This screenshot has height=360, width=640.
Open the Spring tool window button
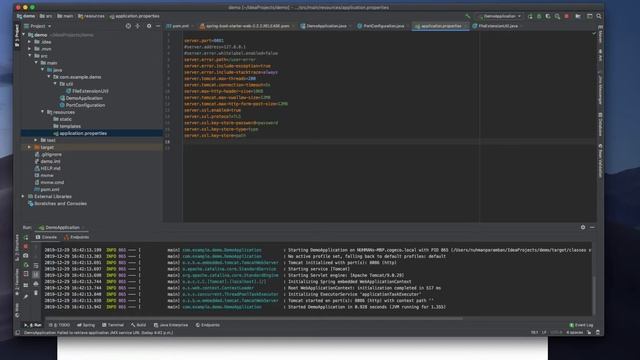pyautogui.click(x=86, y=325)
